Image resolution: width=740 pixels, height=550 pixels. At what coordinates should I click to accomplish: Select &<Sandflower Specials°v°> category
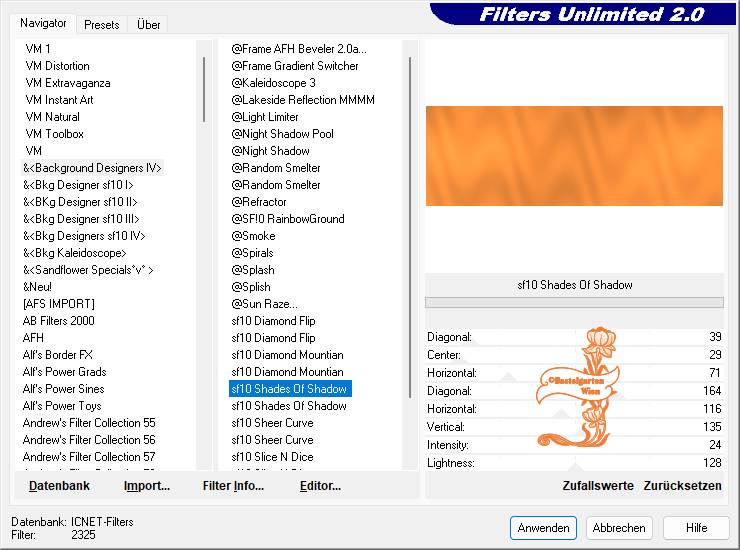[x=88, y=270]
